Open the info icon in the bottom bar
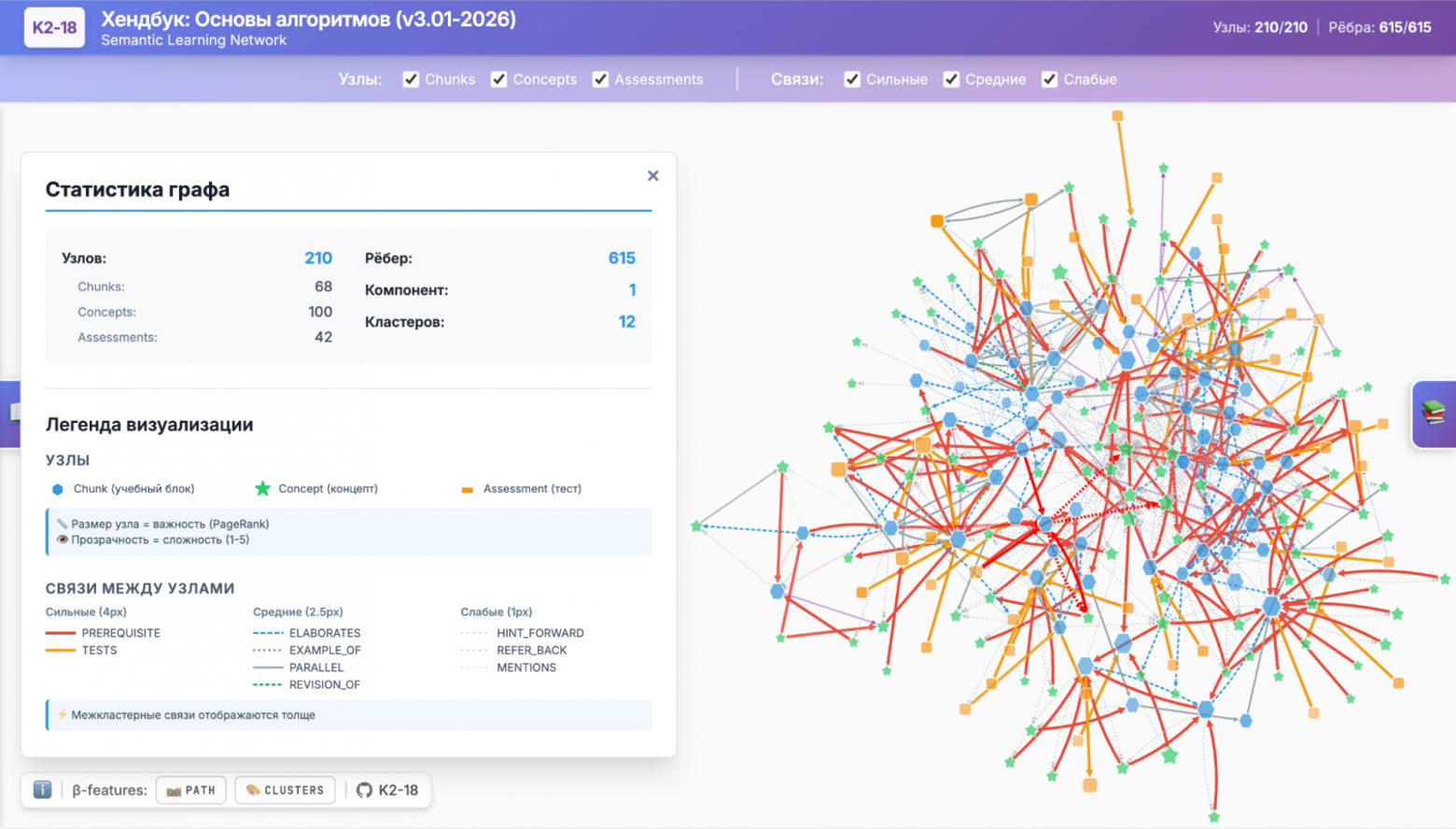Viewport: 1456px width, 829px height. pyautogui.click(x=42, y=790)
